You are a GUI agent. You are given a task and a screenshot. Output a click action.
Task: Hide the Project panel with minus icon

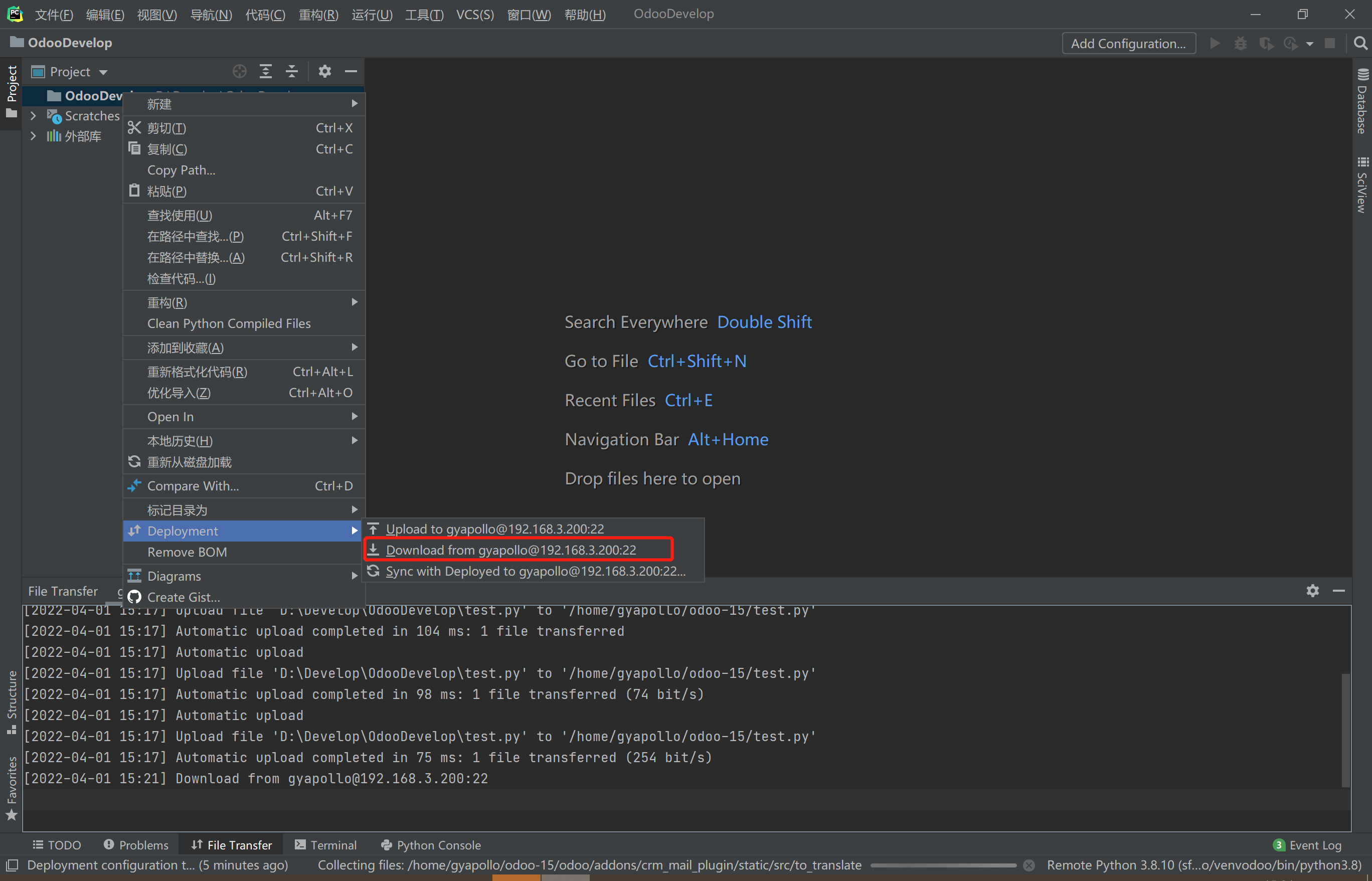click(351, 72)
